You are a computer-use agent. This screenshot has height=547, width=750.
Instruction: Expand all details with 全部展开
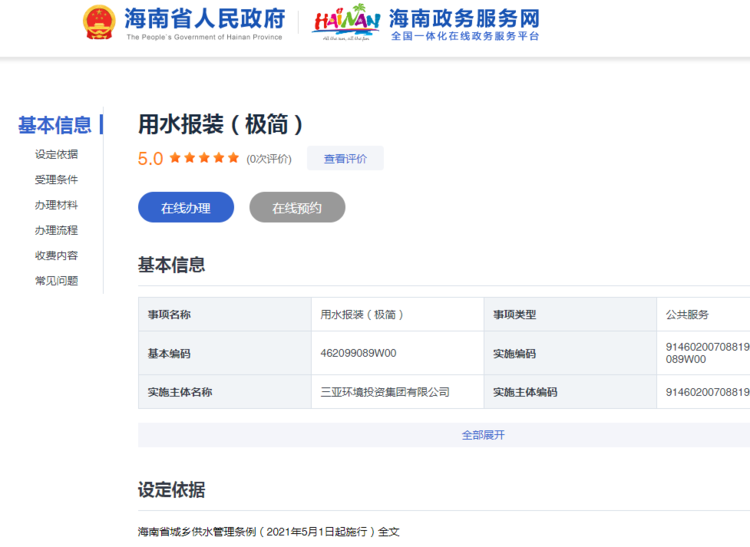click(x=483, y=435)
